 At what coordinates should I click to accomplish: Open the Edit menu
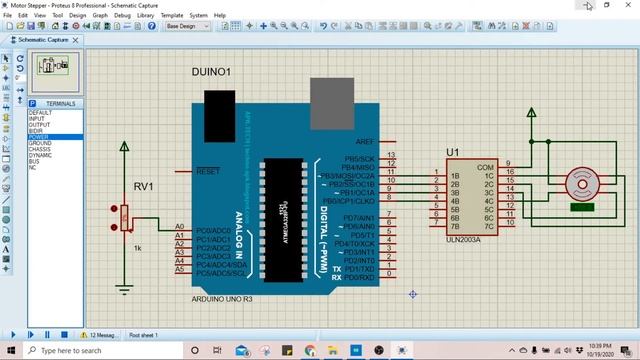pos(23,15)
